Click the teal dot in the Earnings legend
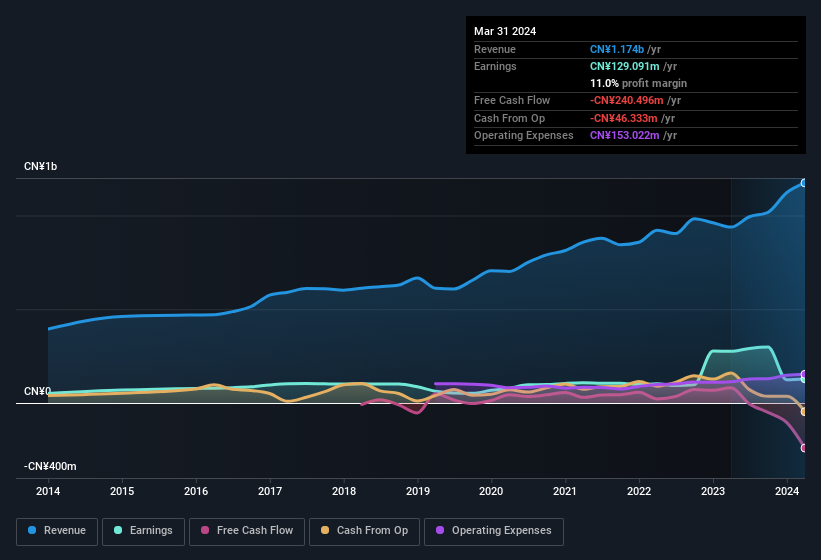 119,531
